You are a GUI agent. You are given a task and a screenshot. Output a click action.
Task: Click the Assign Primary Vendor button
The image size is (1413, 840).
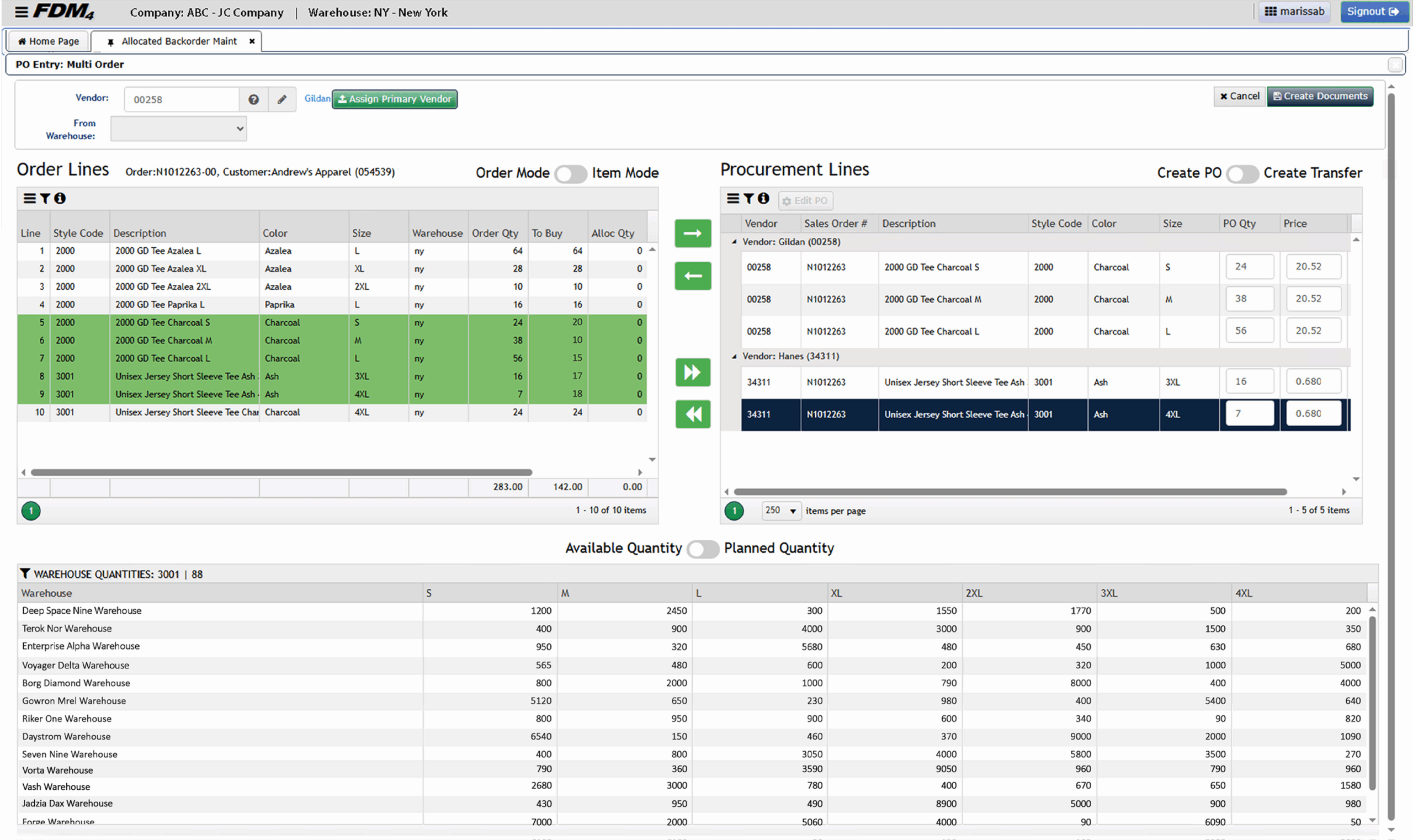pyautogui.click(x=395, y=99)
